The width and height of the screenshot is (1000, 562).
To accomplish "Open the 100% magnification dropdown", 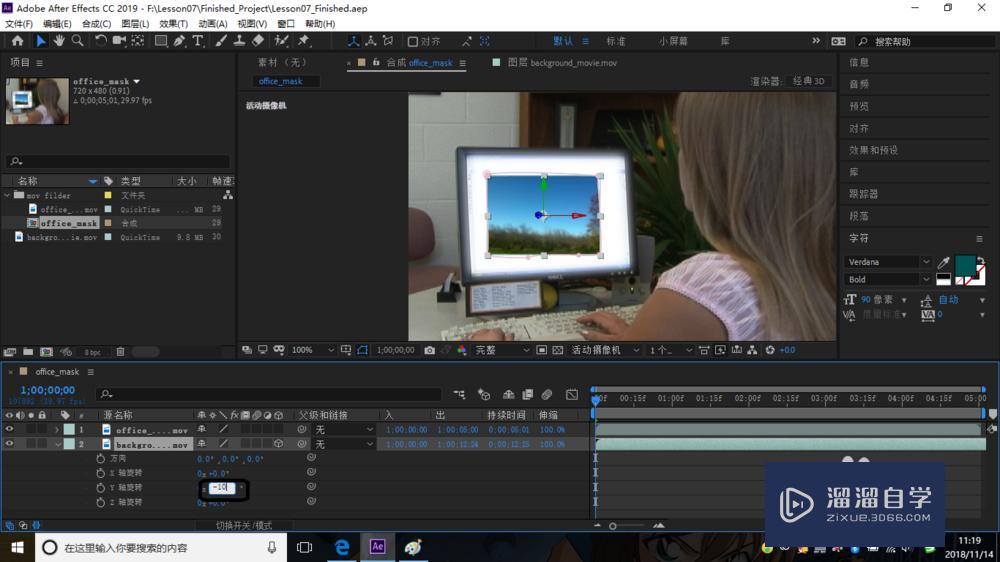I will [x=312, y=350].
